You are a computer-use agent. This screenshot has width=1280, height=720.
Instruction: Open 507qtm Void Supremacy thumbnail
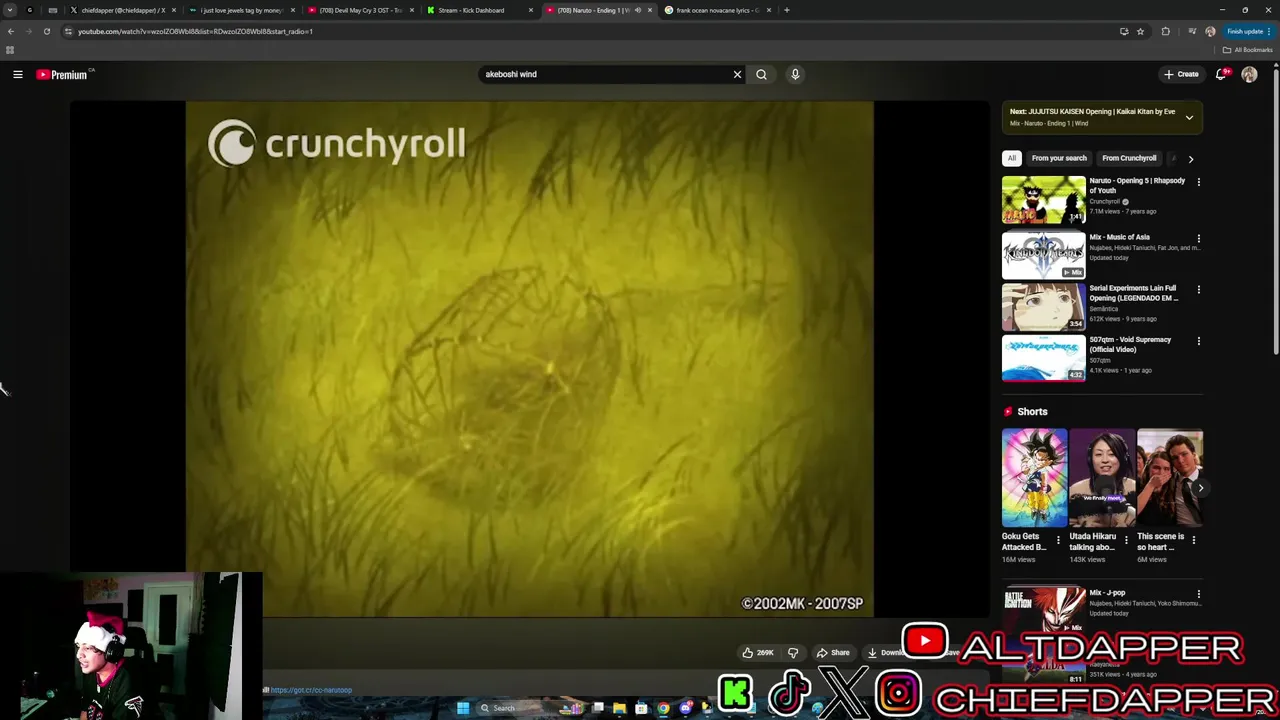point(1043,357)
